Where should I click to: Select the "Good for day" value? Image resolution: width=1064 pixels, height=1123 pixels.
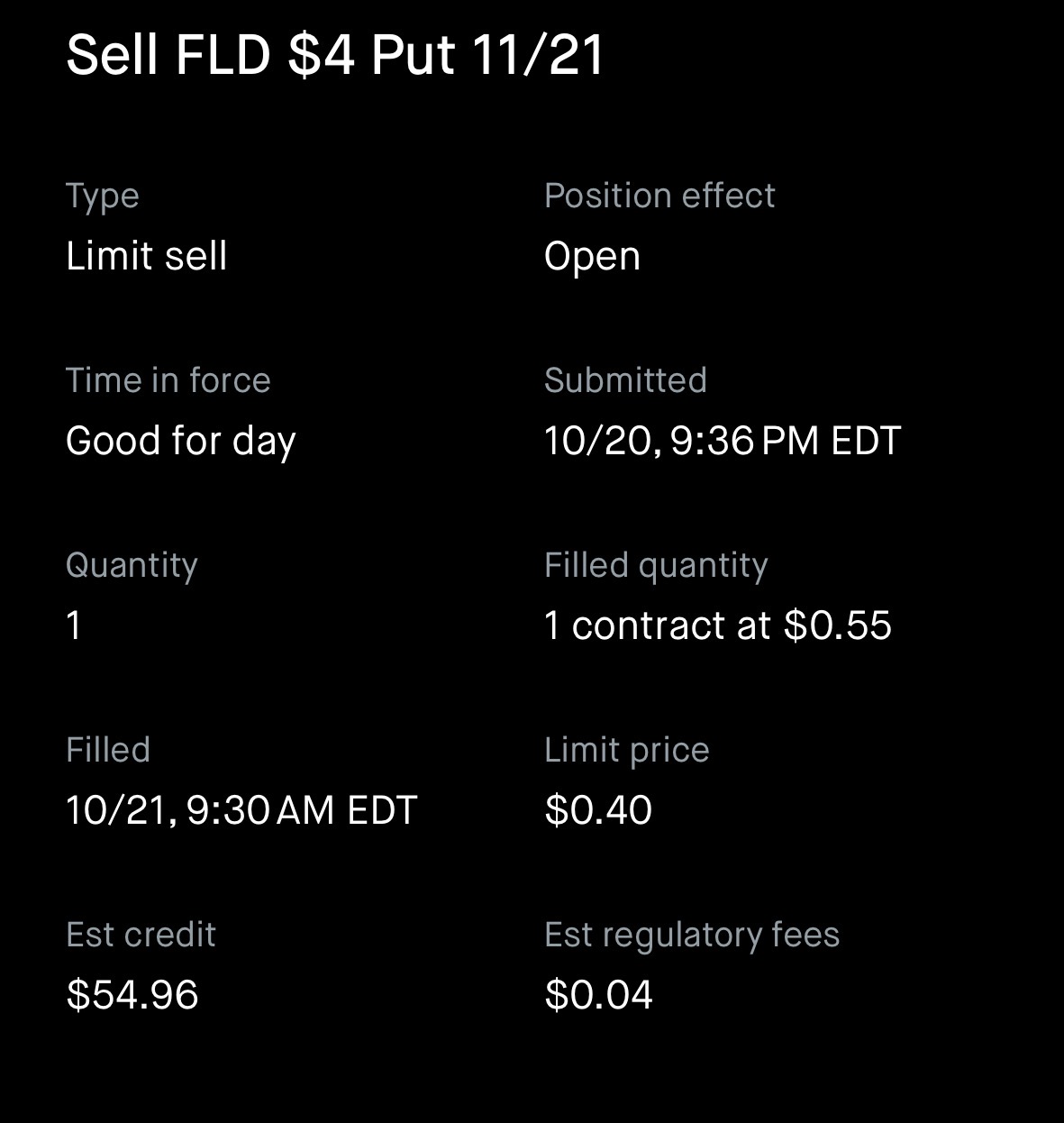pyautogui.click(x=180, y=441)
